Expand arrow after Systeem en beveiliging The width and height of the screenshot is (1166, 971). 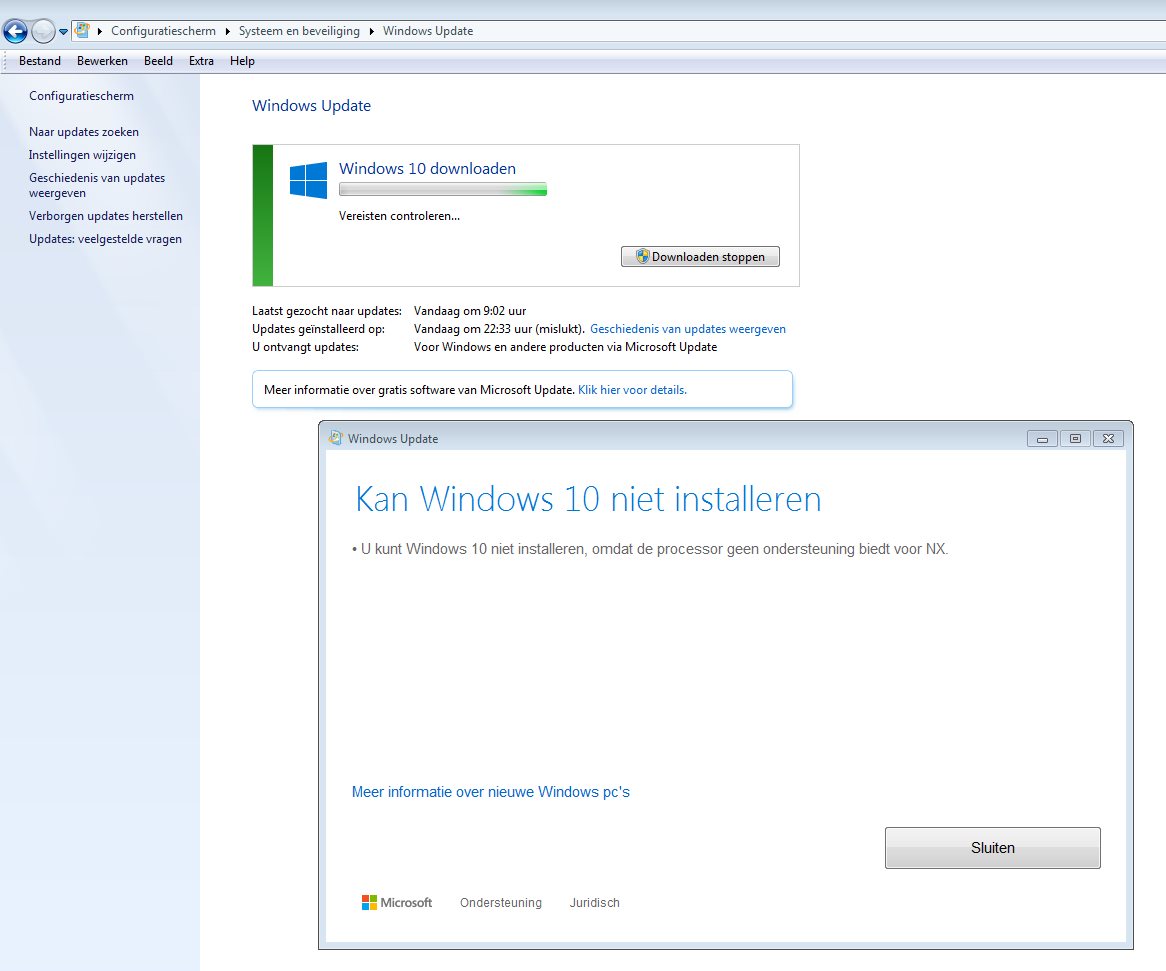371,31
